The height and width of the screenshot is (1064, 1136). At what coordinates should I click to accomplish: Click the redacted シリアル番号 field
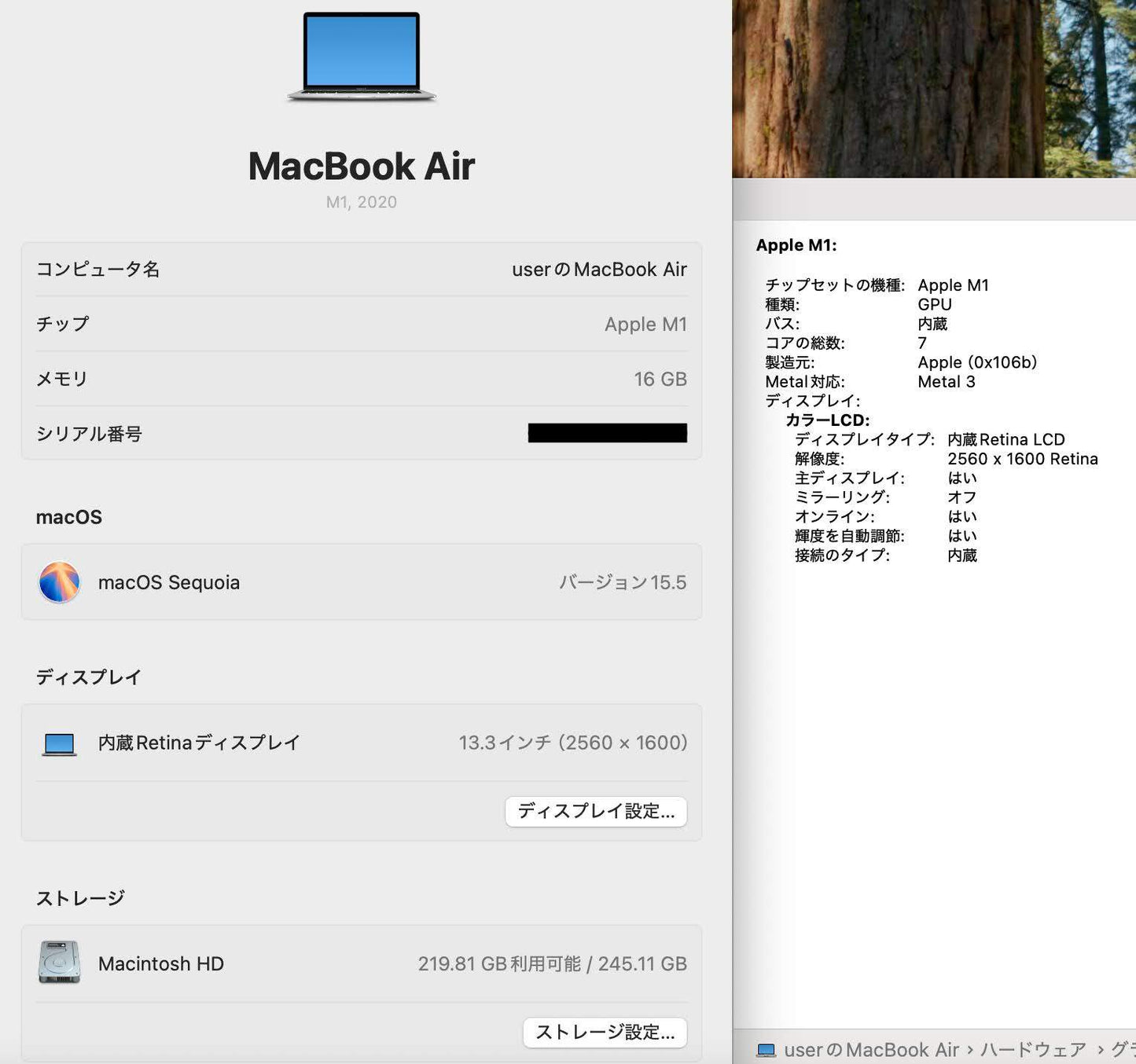pos(605,433)
